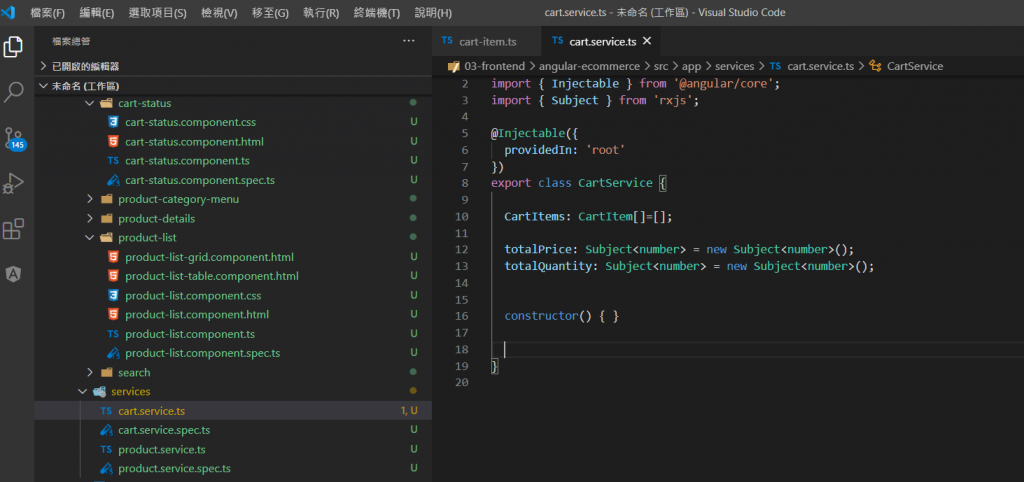
Task: Collapse the services folder
Action: point(130,391)
